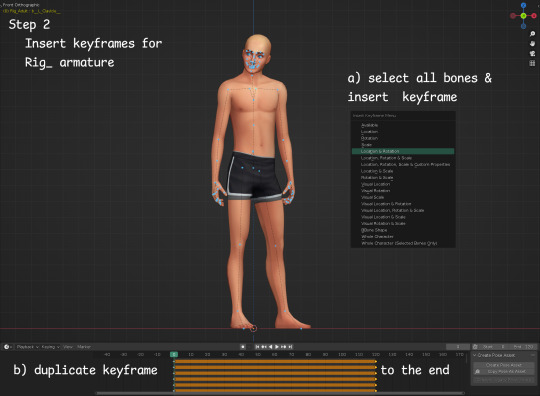Collapse the Create Pose Asset panel
Screen dimensions: 540x396
(x=475, y=355)
